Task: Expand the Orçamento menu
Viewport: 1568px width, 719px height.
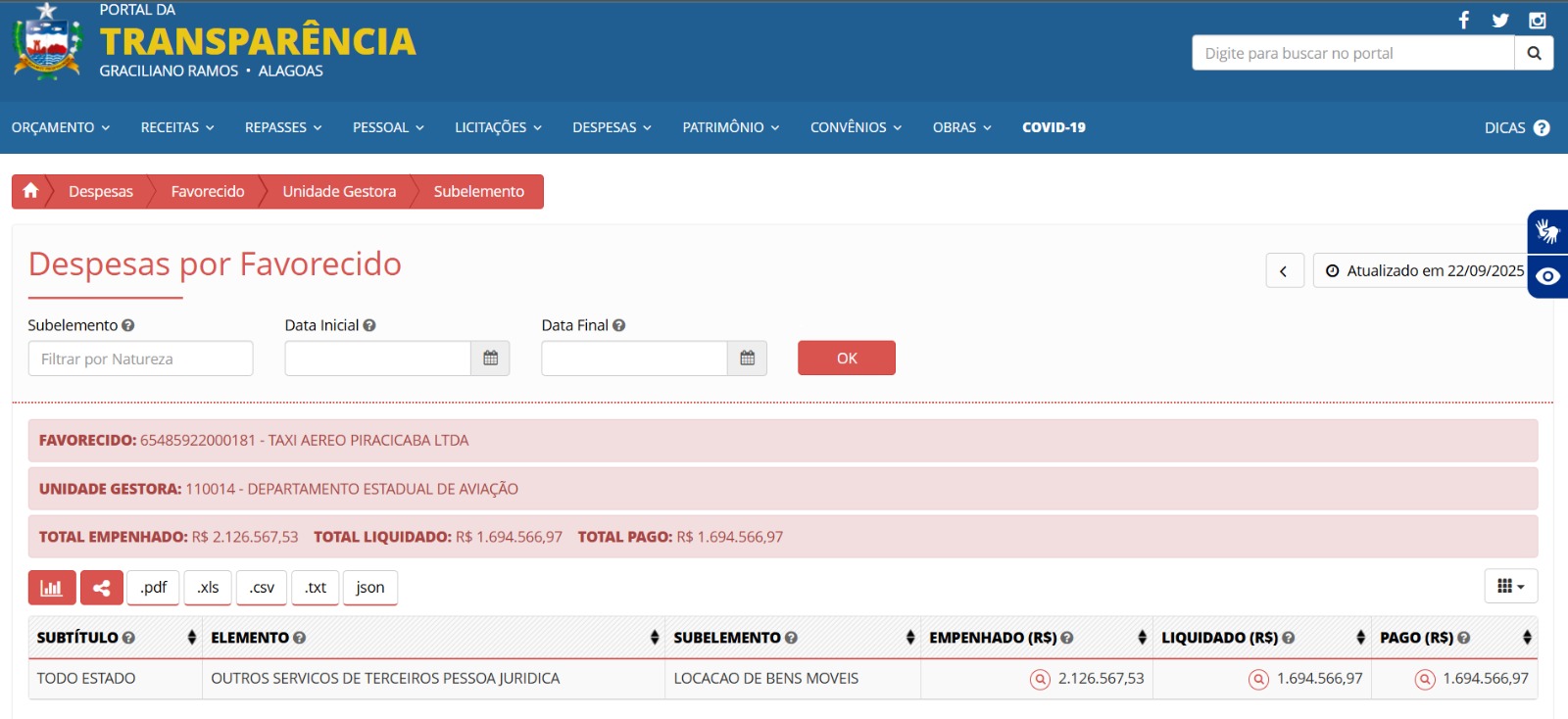Action: coord(61,127)
